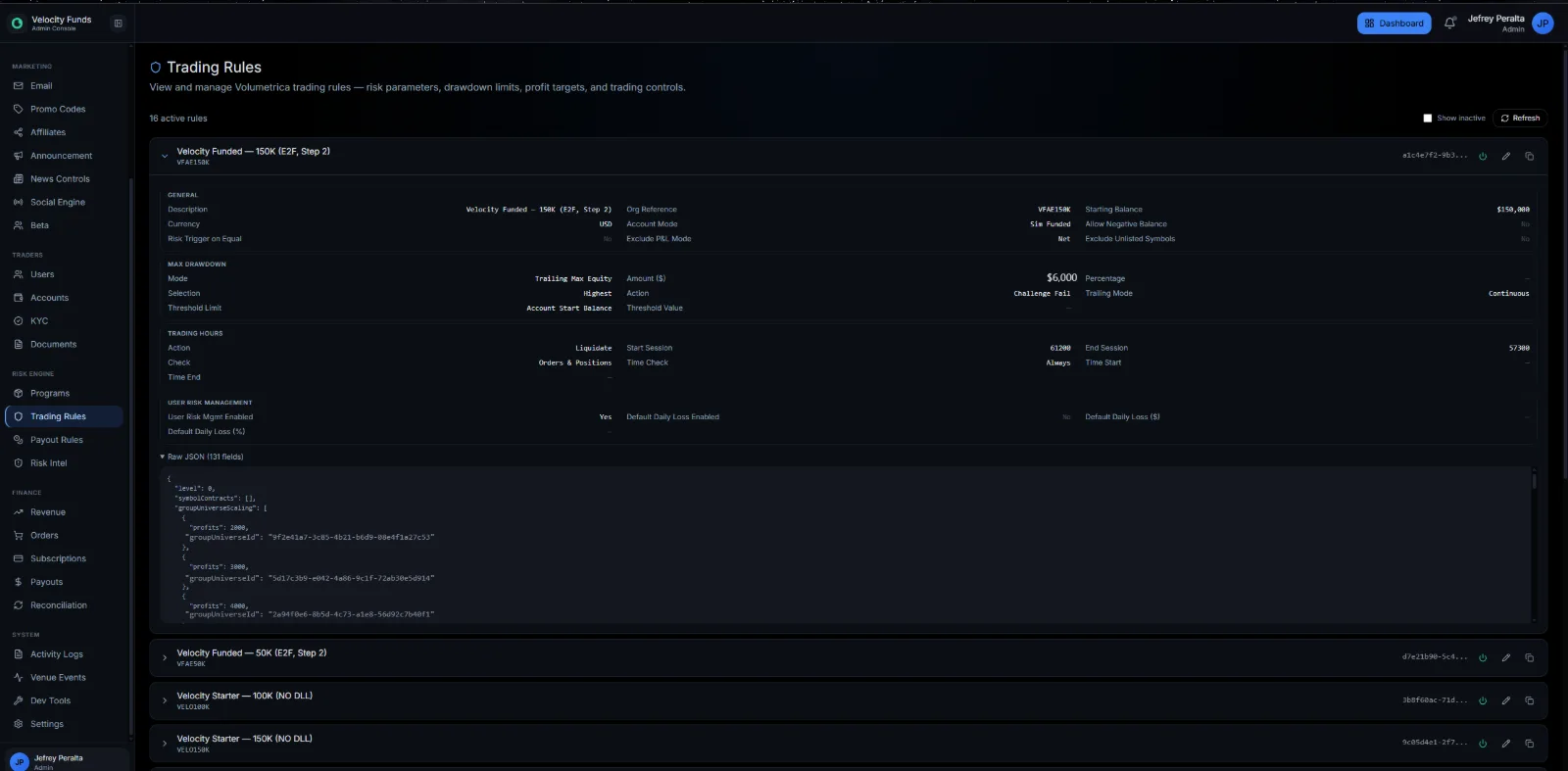Click the Dev Tools sidebar icon
The height and width of the screenshot is (771, 1568).
(x=19, y=700)
